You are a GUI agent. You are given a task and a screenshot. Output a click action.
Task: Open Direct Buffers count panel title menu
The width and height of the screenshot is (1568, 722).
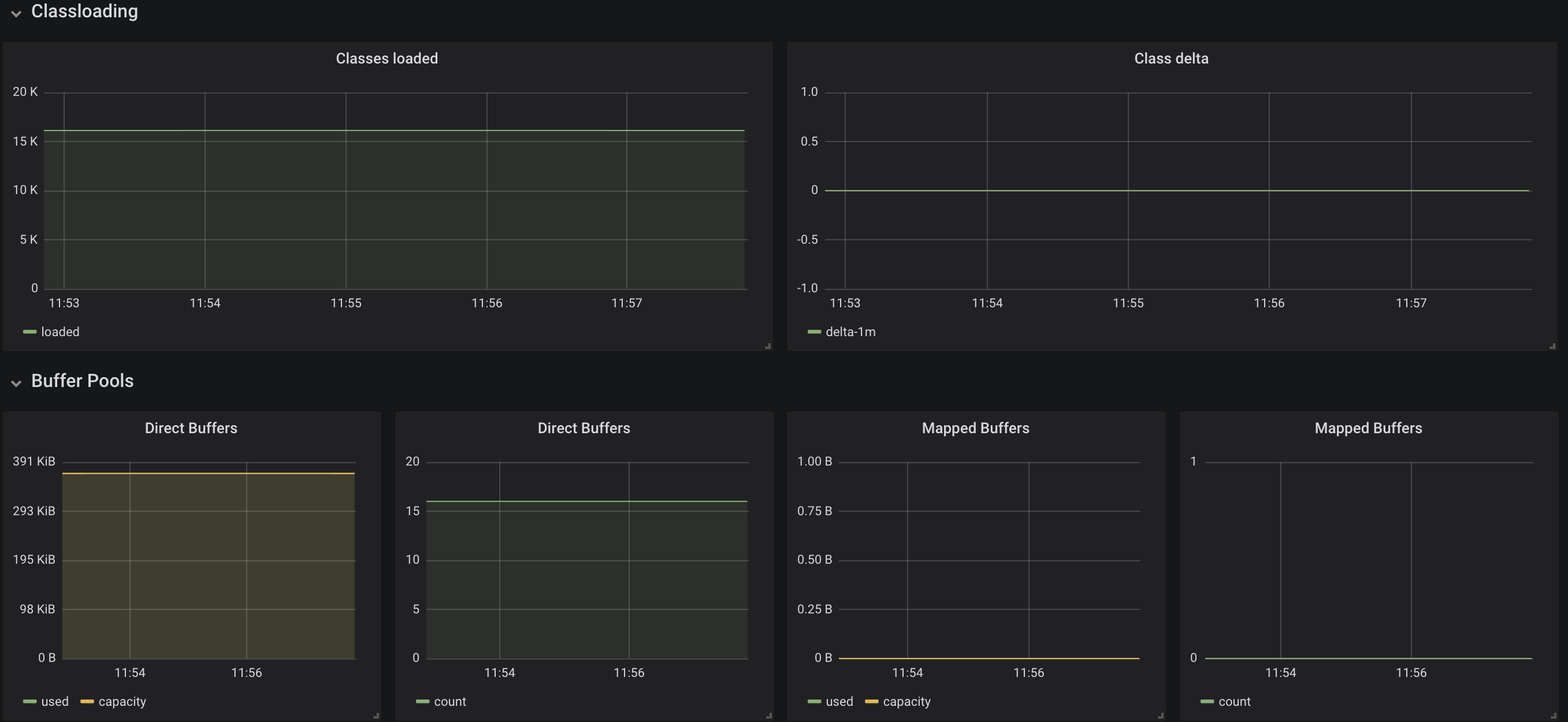pyautogui.click(x=583, y=428)
